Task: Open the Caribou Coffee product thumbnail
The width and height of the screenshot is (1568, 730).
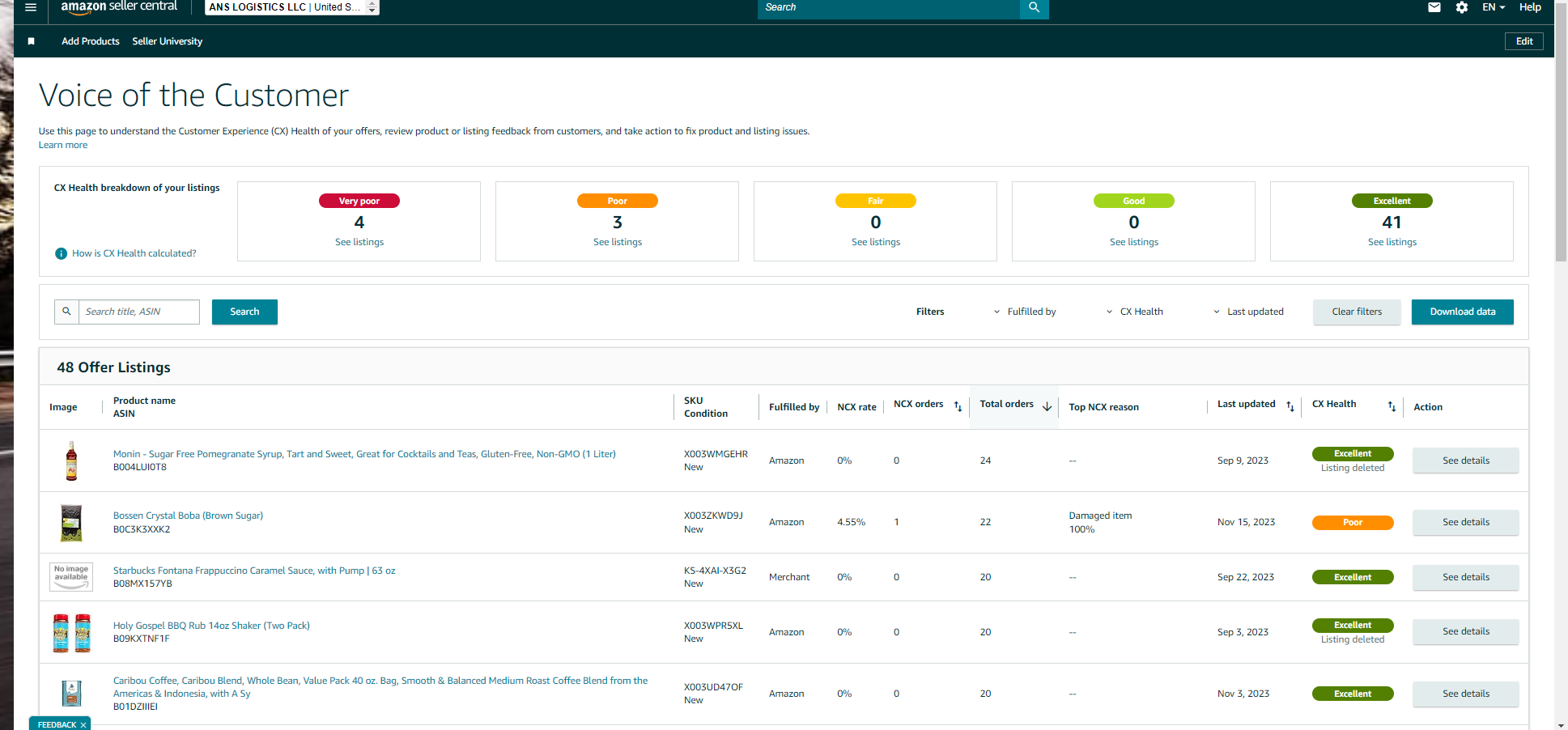Action: 71,694
